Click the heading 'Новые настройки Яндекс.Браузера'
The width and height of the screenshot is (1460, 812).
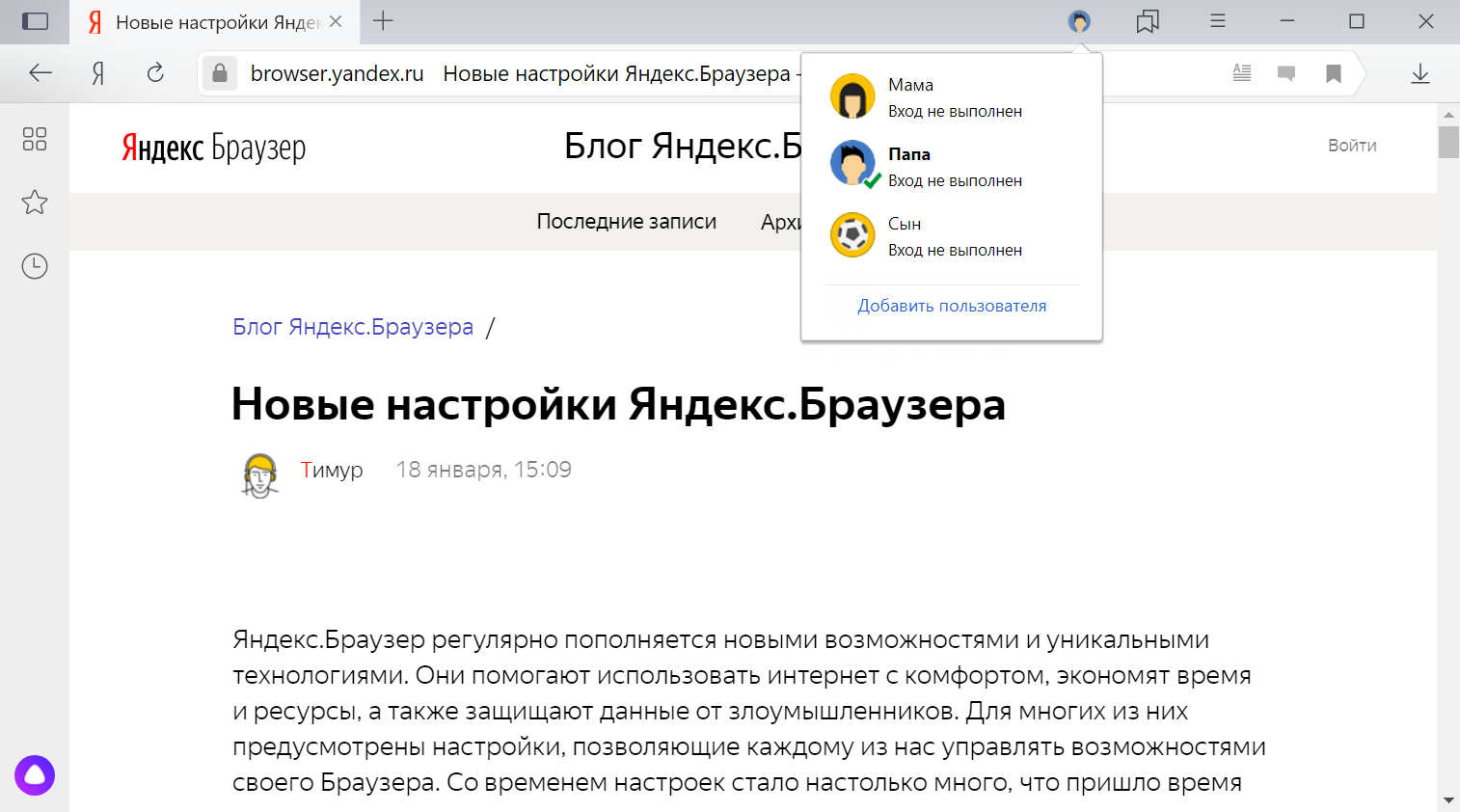click(618, 404)
